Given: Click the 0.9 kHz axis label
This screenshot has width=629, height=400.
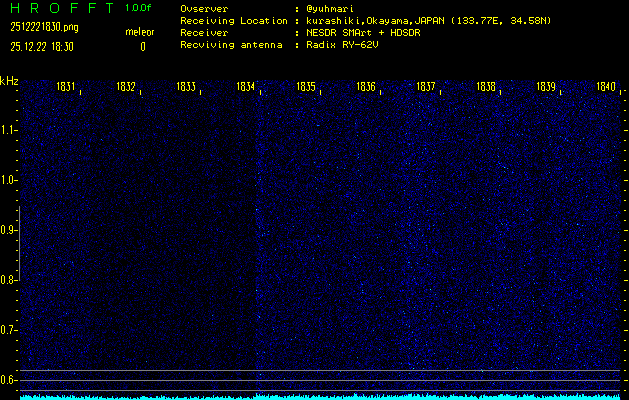Looking at the screenshot, I should (x=8, y=230).
